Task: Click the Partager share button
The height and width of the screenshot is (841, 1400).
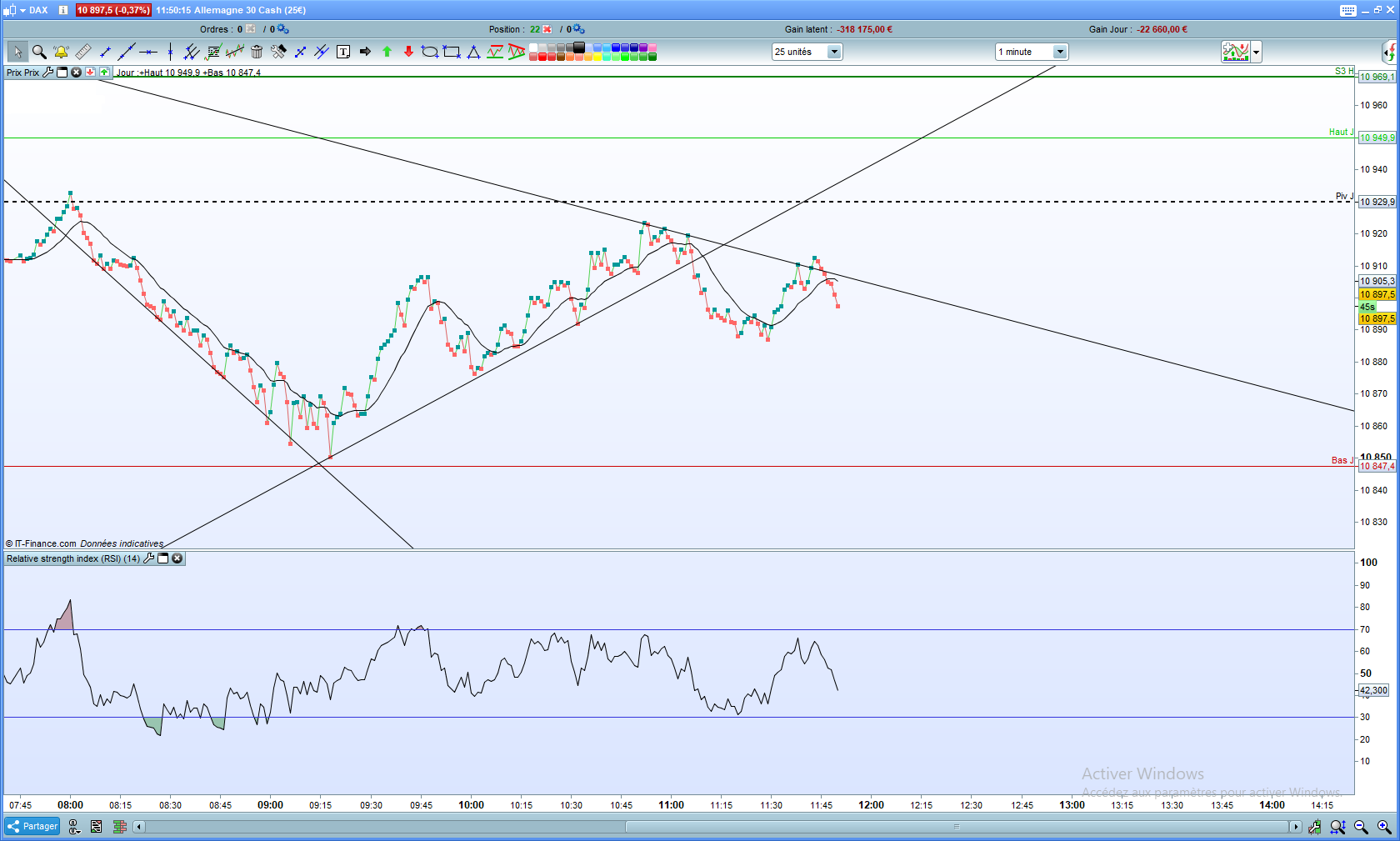Action: (32, 827)
